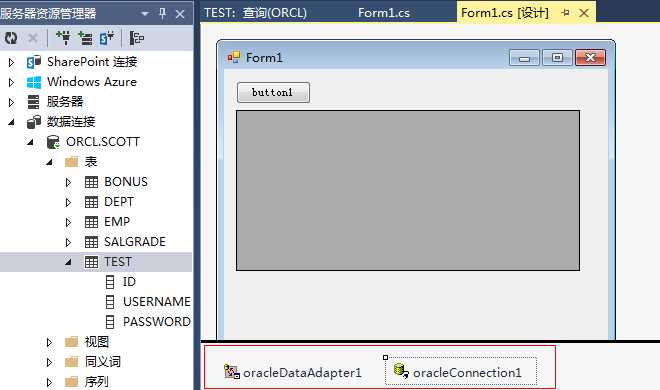
Task: Click the Form1 title bar icon
Action: [x=233, y=57]
